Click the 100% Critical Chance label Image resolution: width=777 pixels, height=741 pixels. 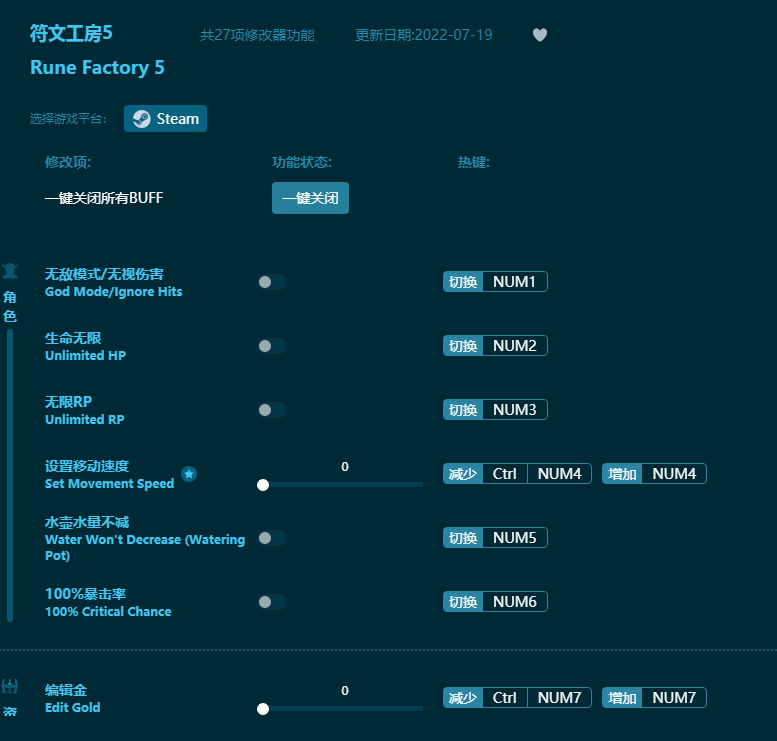pos(108,611)
